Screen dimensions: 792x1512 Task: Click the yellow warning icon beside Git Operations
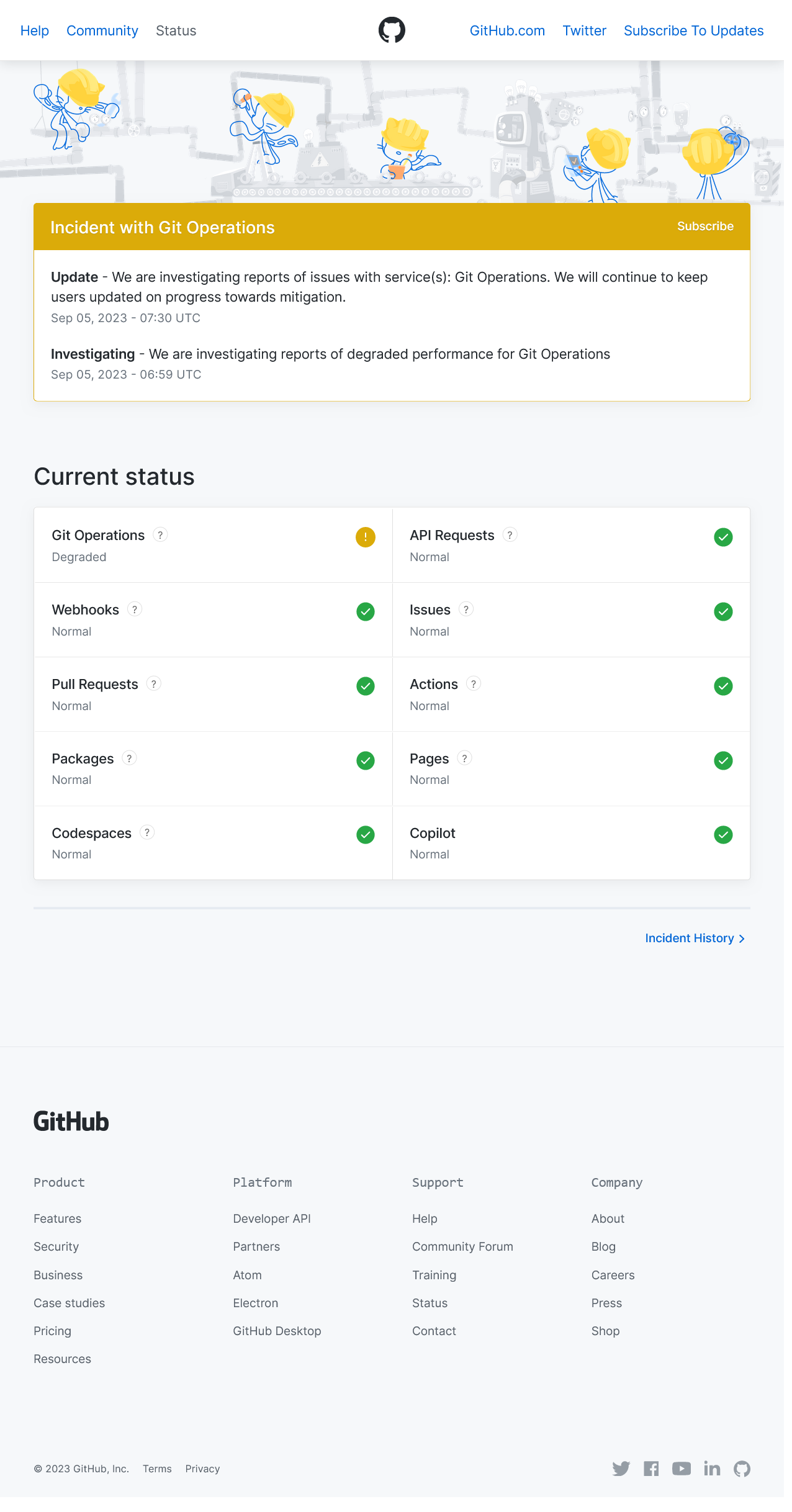(x=366, y=537)
